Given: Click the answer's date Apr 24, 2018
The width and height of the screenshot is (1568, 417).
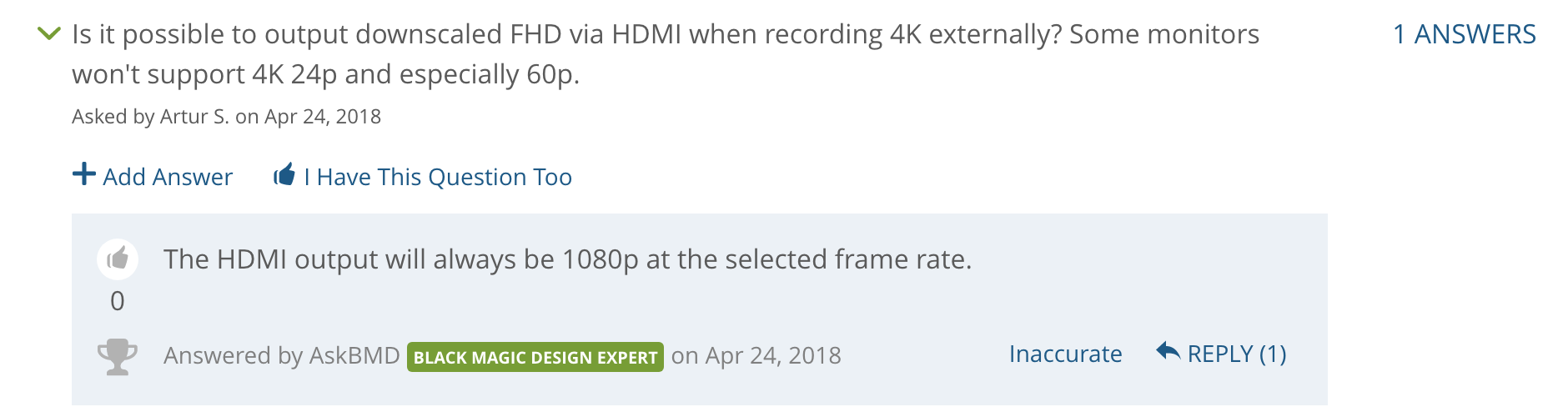Looking at the screenshot, I should pyautogui.click(x=773, y=355).
